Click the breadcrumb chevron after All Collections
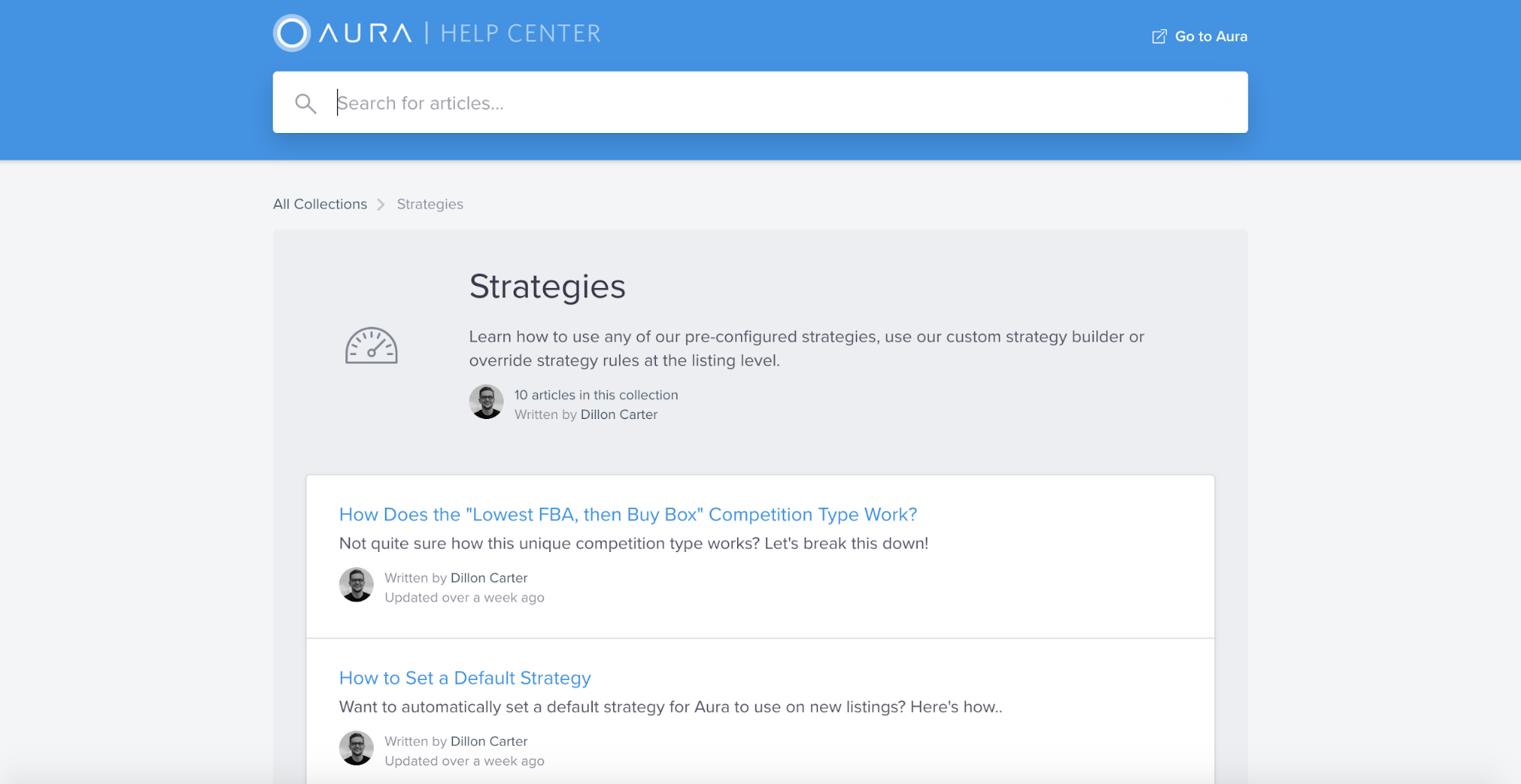The height and width of the screenshot is (784, 1521). coord(381,205)
